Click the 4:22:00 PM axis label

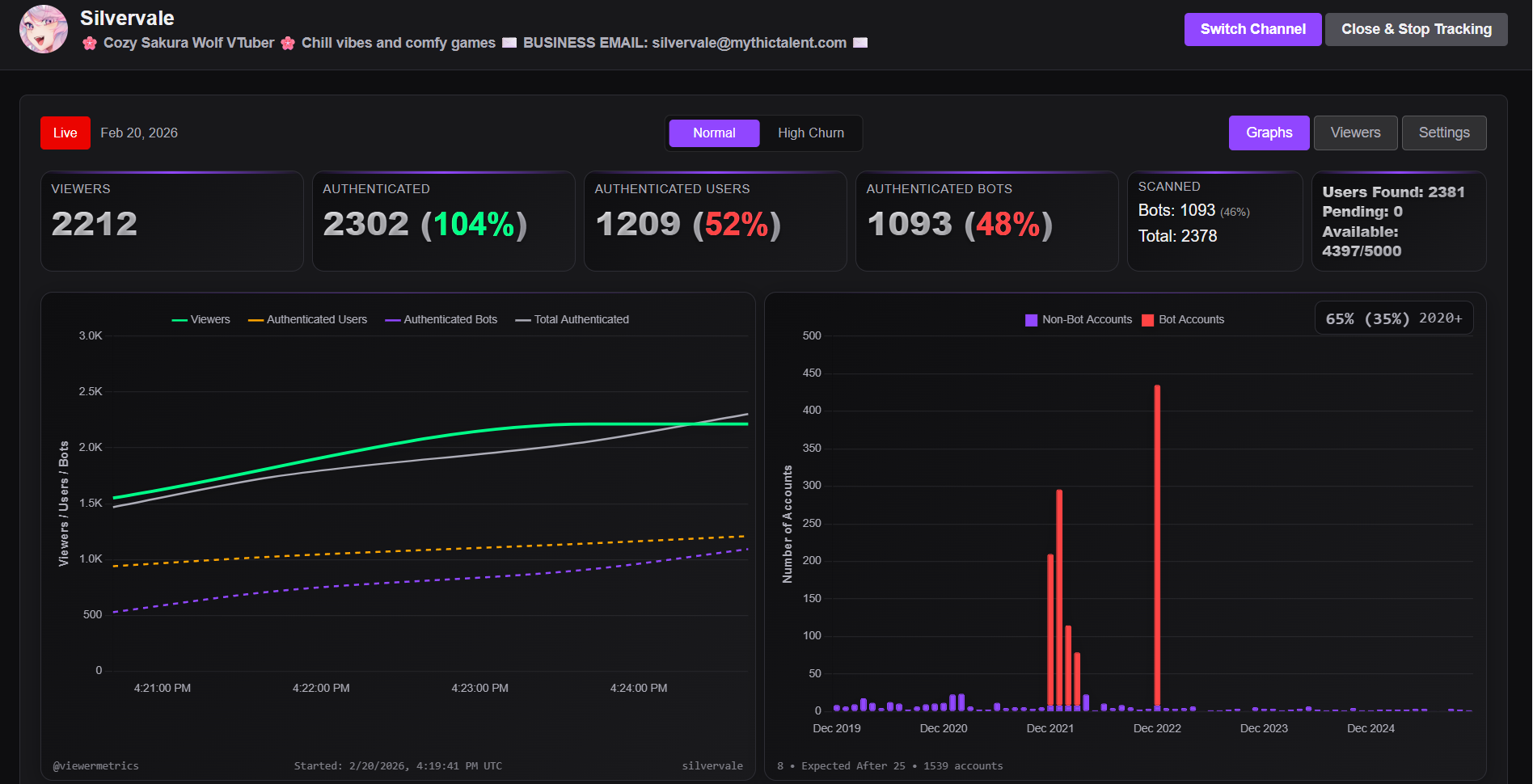pos(321,689)
